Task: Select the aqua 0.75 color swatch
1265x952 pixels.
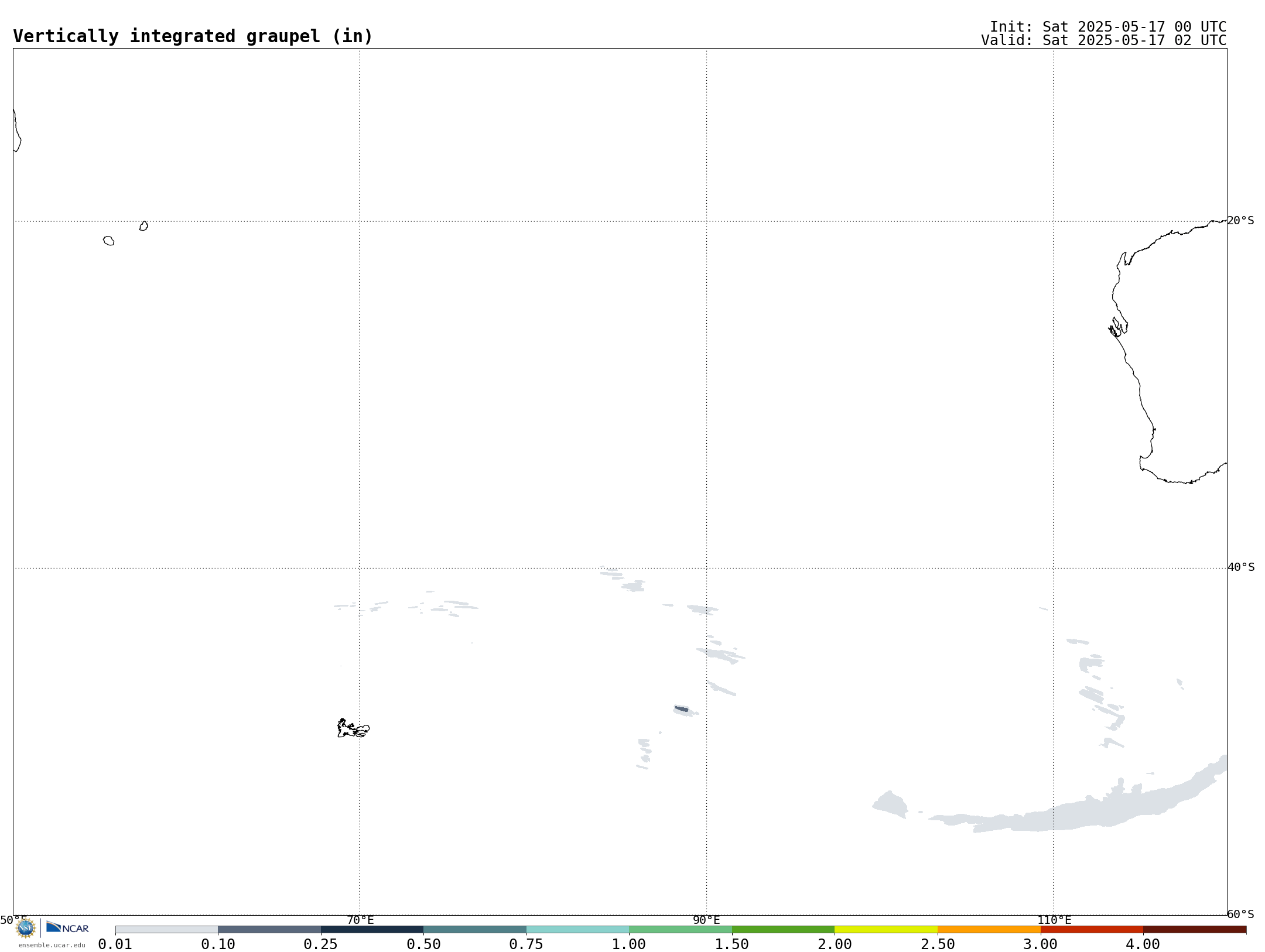Action: click(578, 929)
